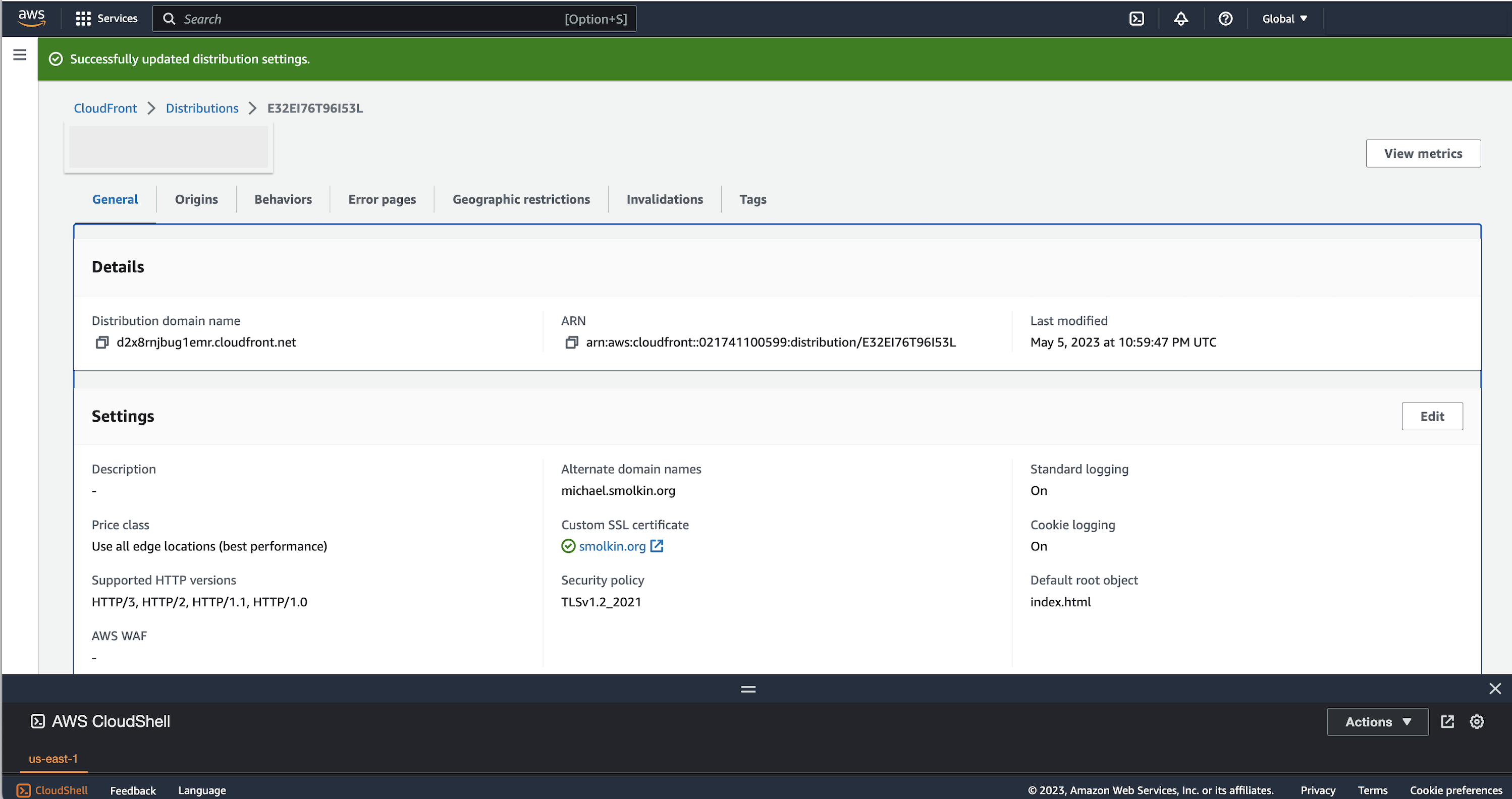The image size is (1512, 799).
Task: Open the Language footer option
Action: pos(202,790)
